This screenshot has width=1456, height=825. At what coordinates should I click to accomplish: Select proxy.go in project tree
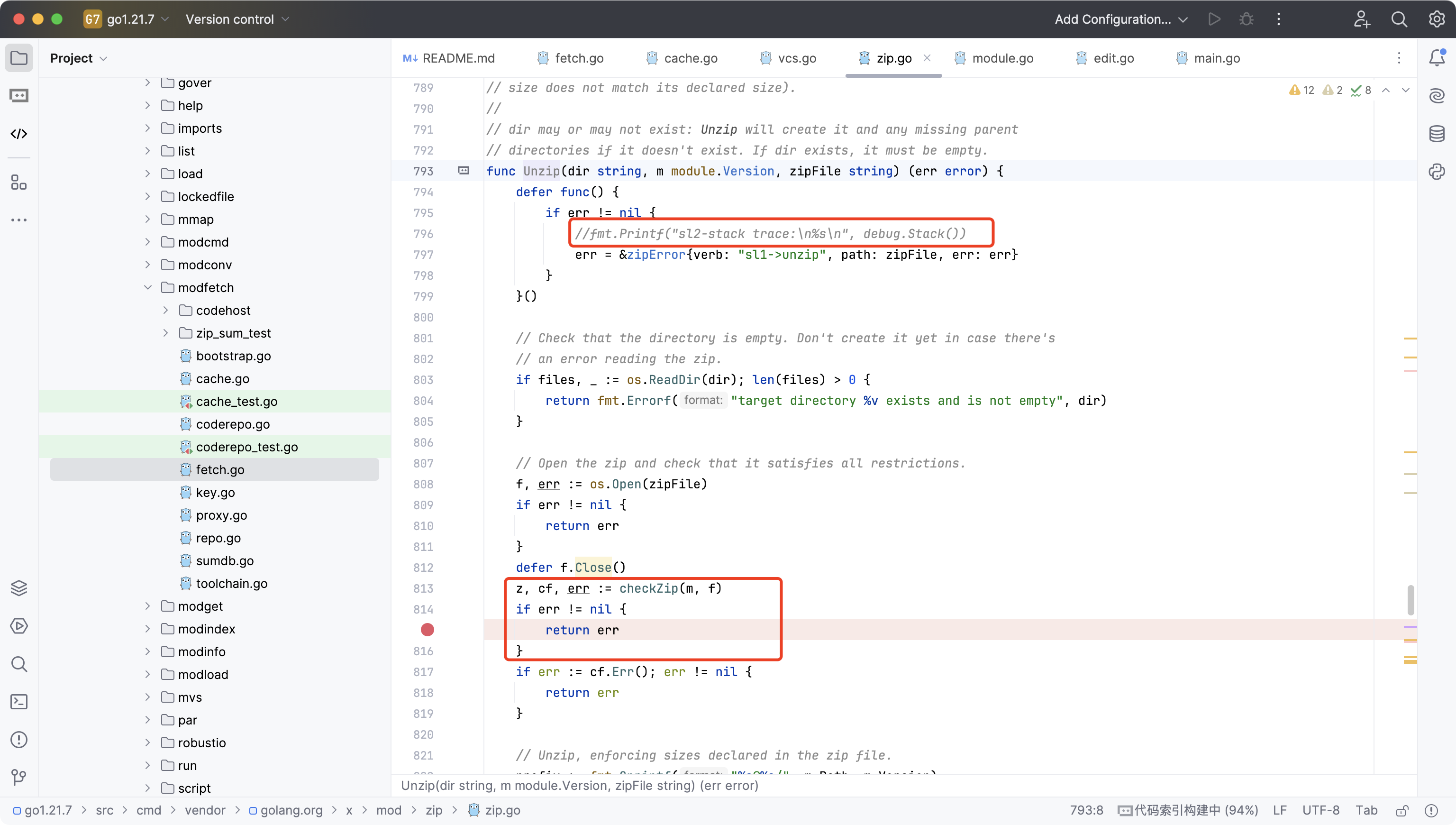point(221,515)
